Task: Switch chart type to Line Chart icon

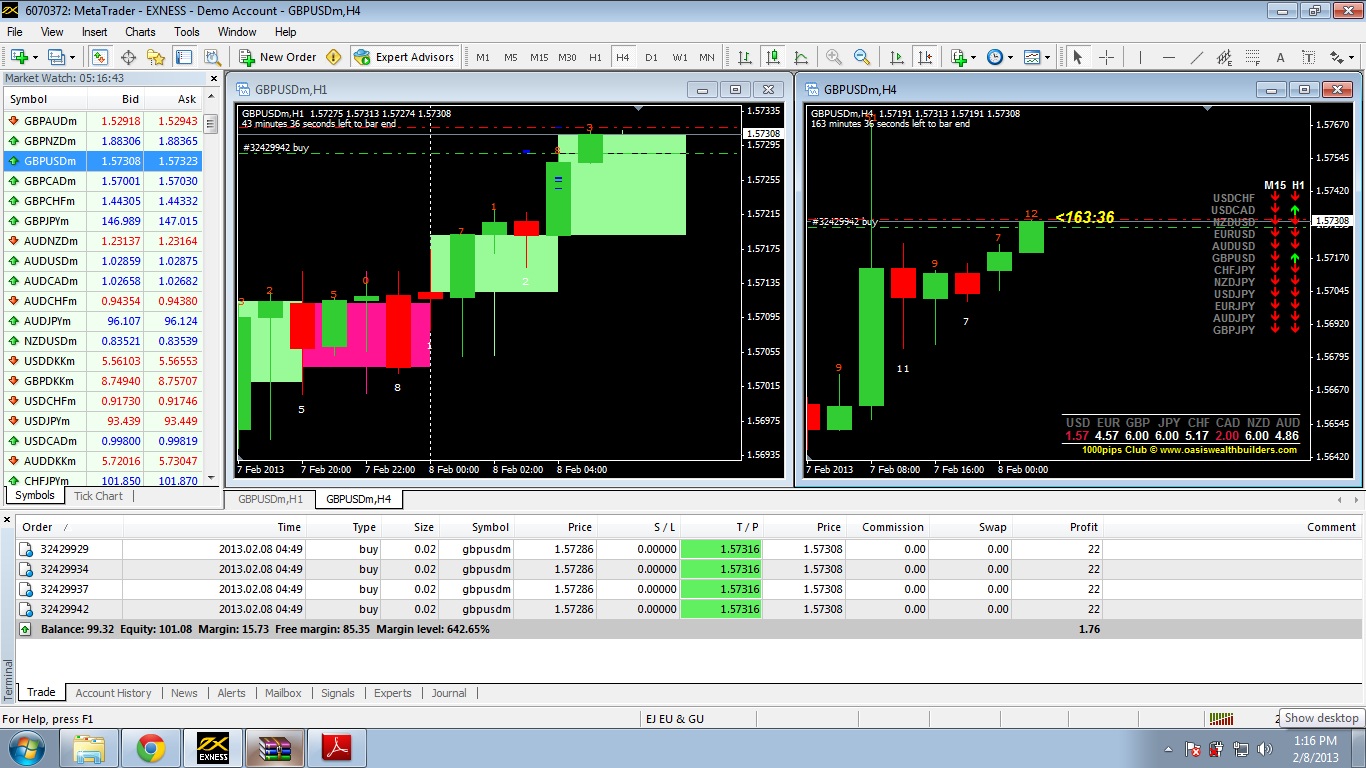Action: [x=801, y=57]
